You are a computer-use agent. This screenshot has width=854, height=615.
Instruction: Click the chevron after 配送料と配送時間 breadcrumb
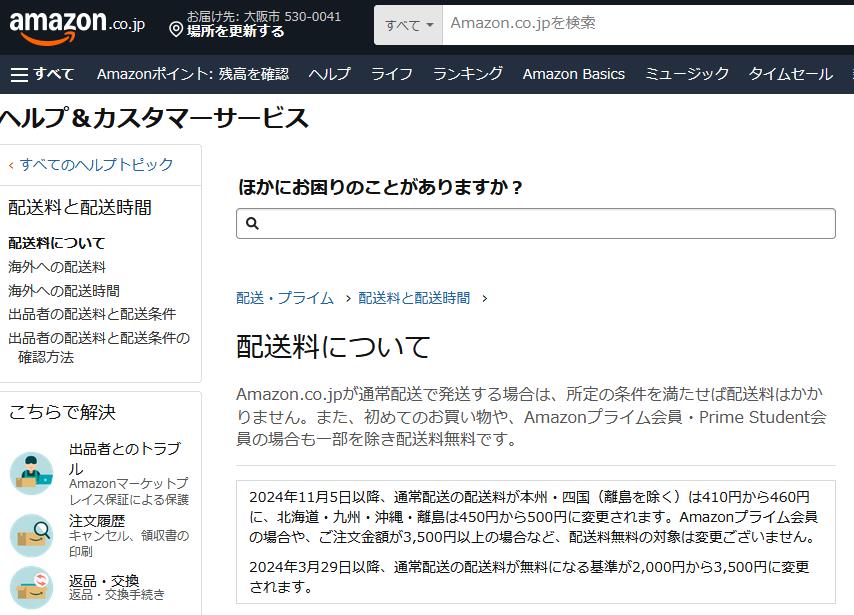coord(485,297)
